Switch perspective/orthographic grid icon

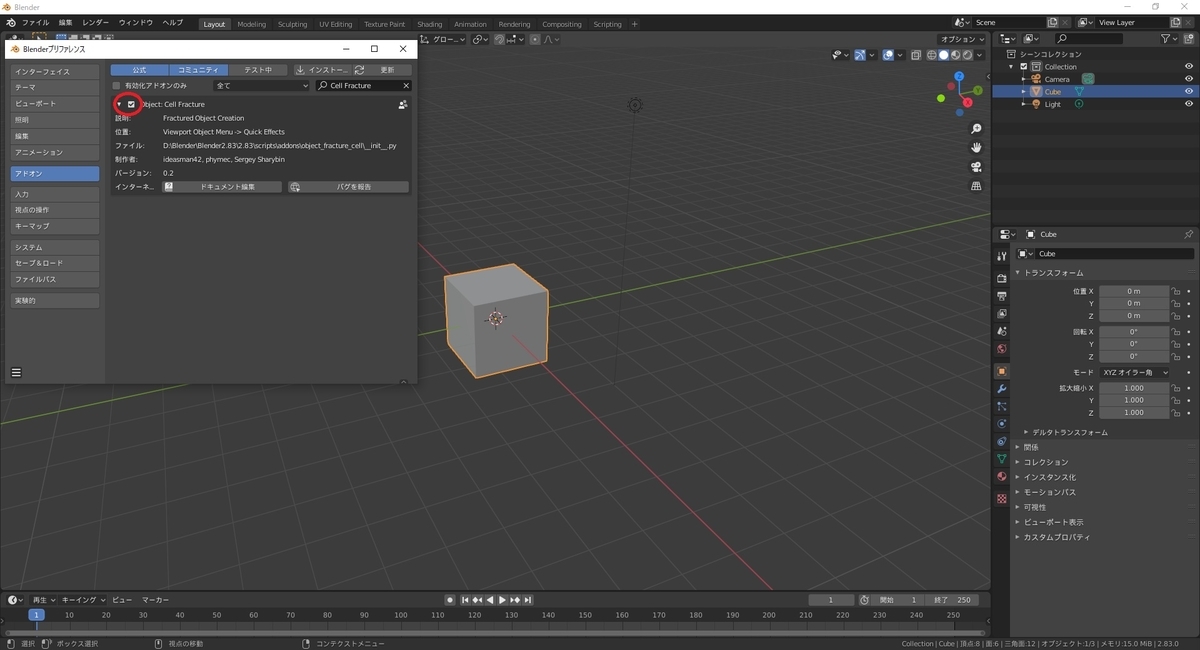[x=976, y=186]
